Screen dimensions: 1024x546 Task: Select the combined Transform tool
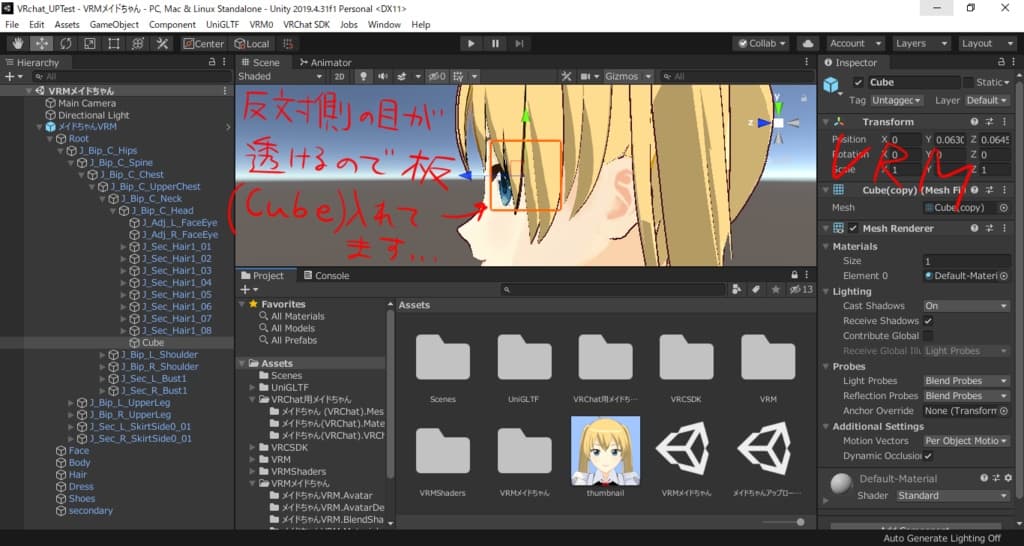138,44
